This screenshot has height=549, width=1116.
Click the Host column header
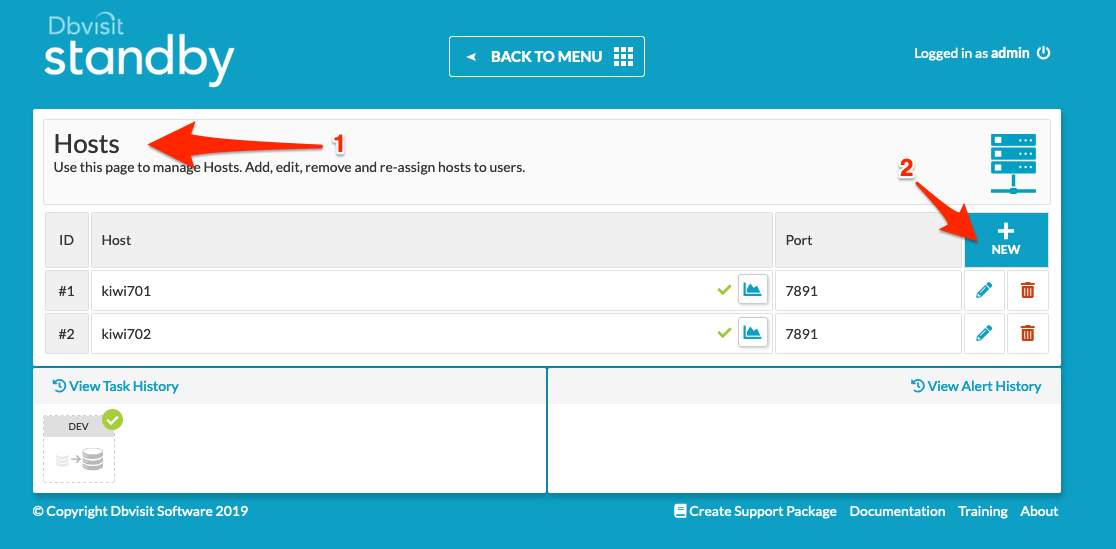(432, 240)
